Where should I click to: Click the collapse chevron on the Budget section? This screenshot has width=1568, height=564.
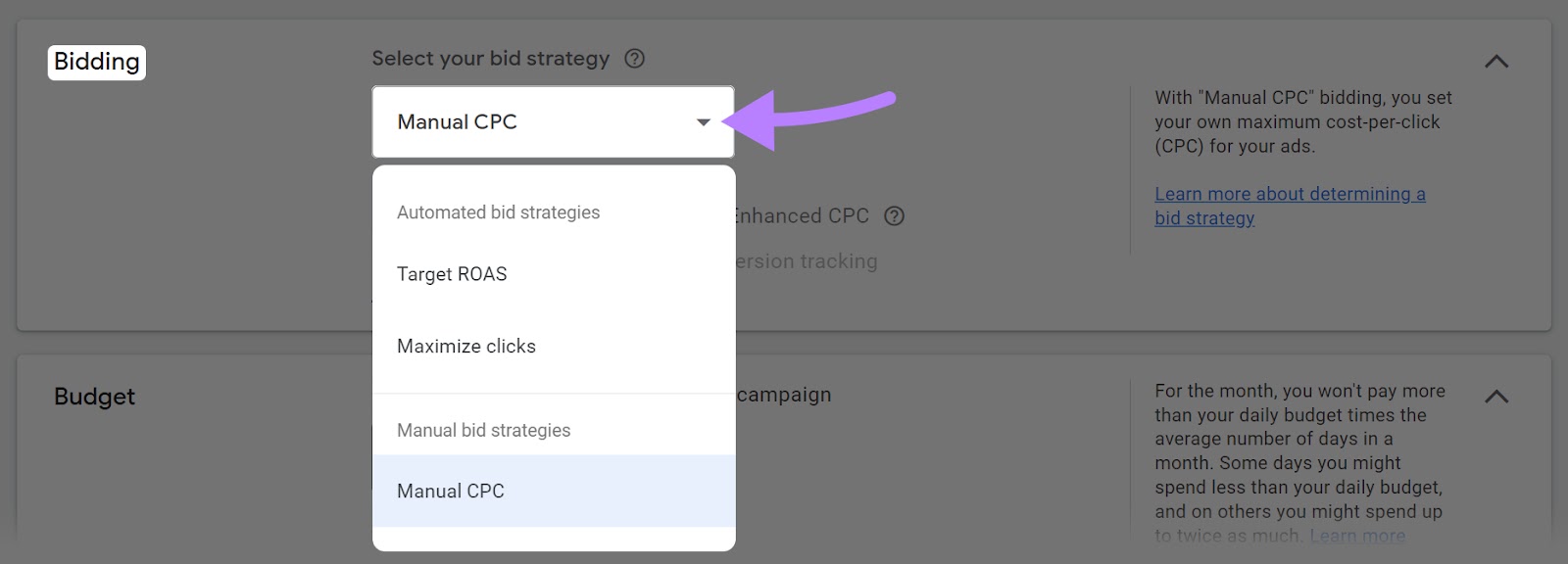[1495, 398]
